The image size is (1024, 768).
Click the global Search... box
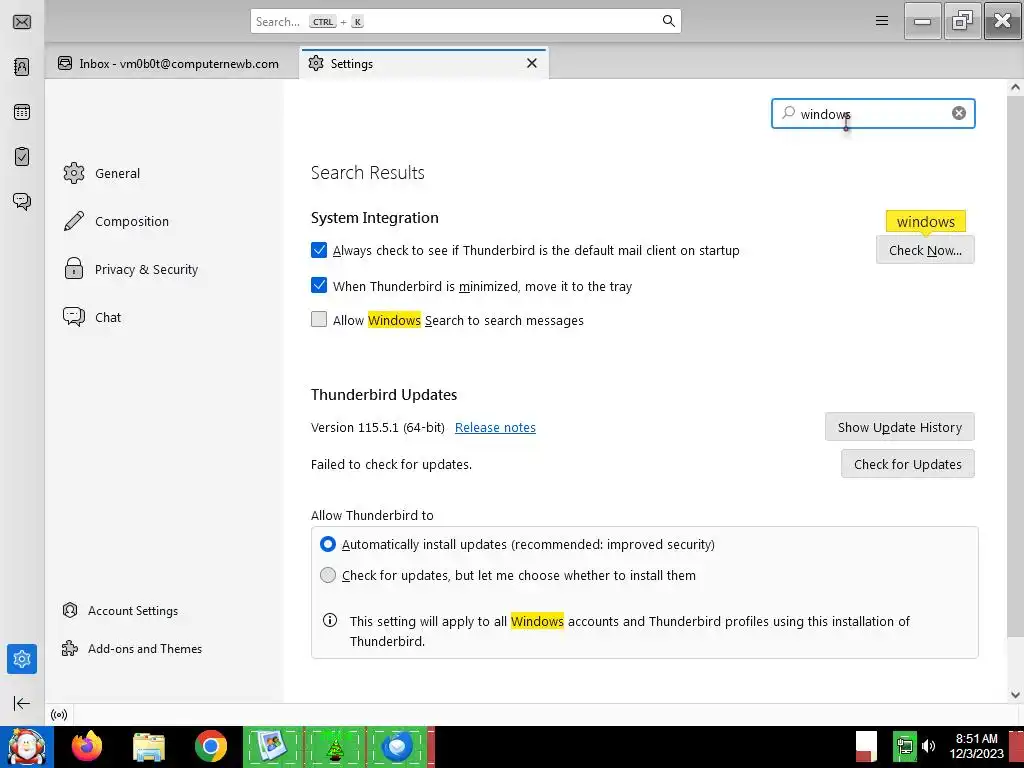466,22
